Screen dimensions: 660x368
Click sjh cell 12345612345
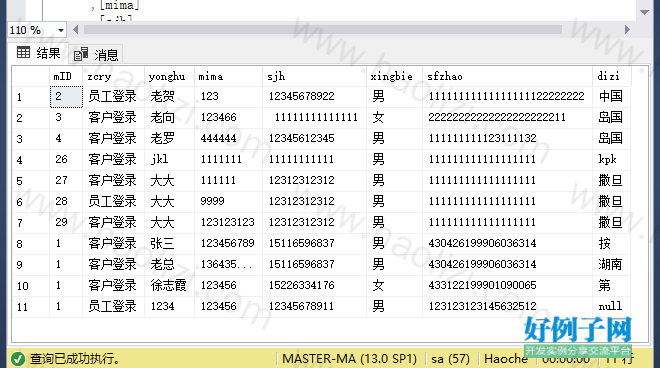click(x=314, y=139)
